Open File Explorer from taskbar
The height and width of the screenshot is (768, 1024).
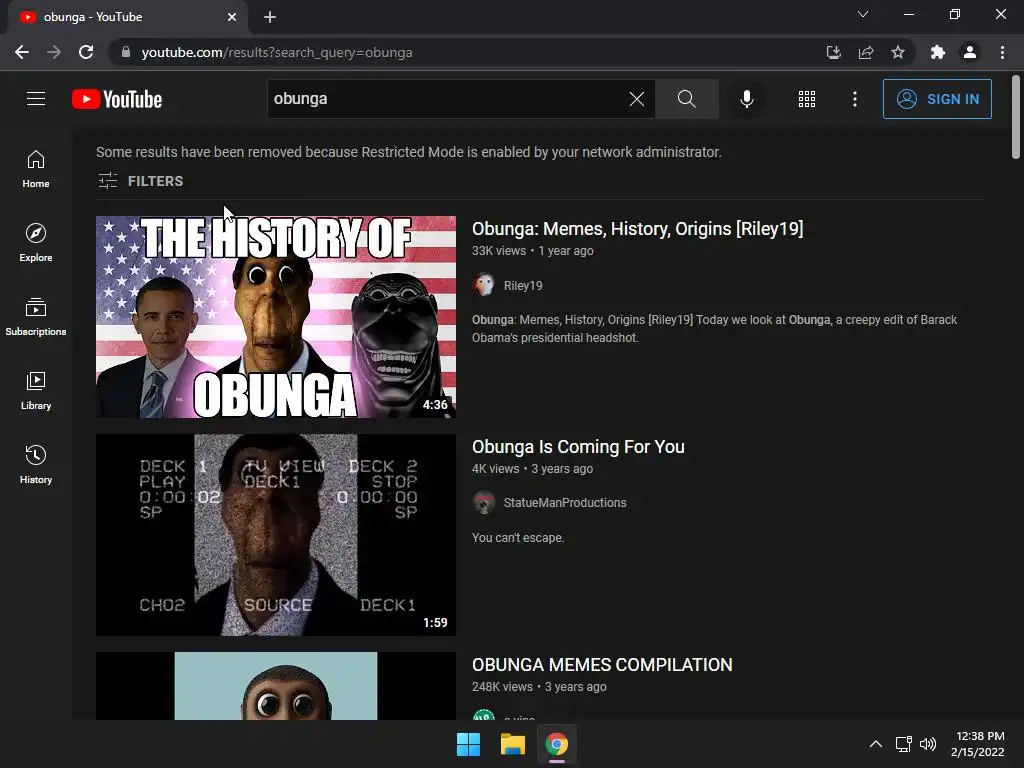click(x=513, y=744)
